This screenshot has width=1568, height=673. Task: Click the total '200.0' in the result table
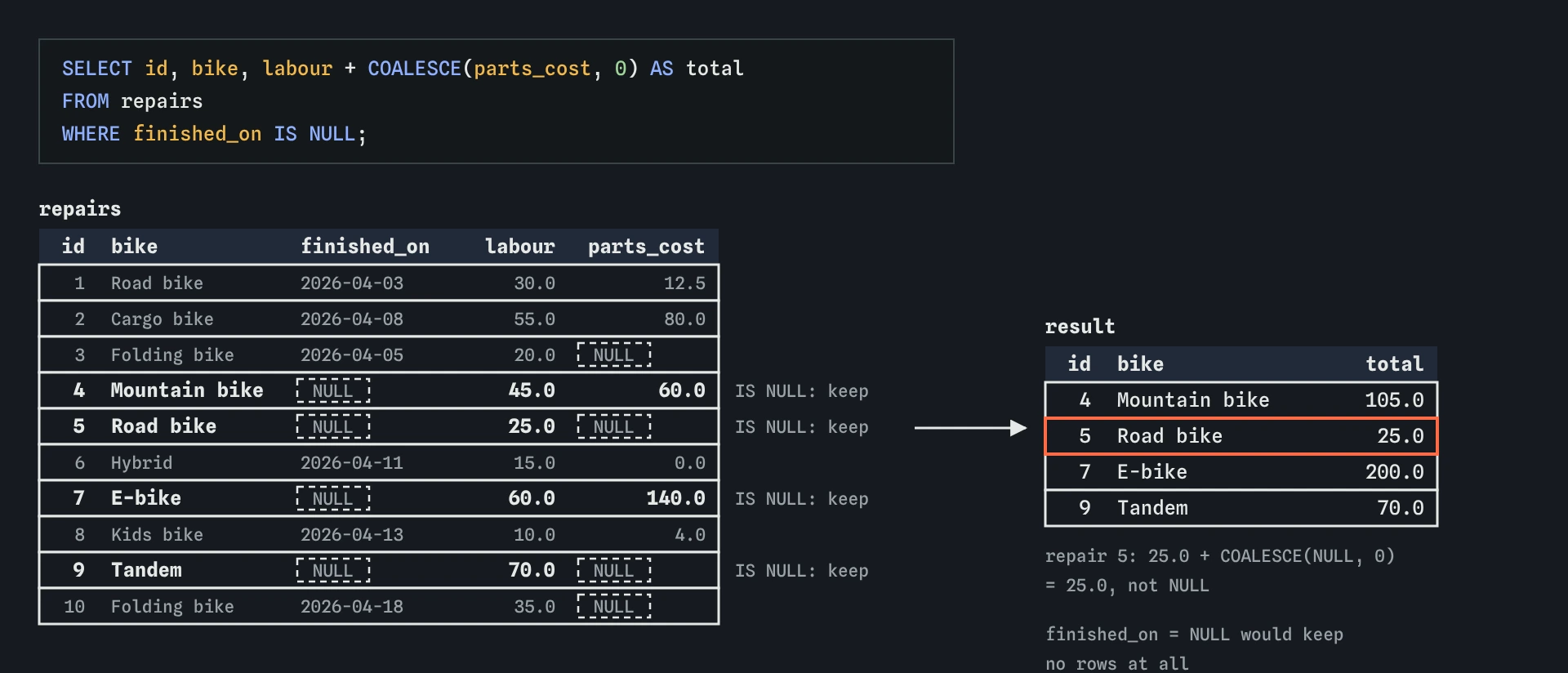(x=1395, y=472)
